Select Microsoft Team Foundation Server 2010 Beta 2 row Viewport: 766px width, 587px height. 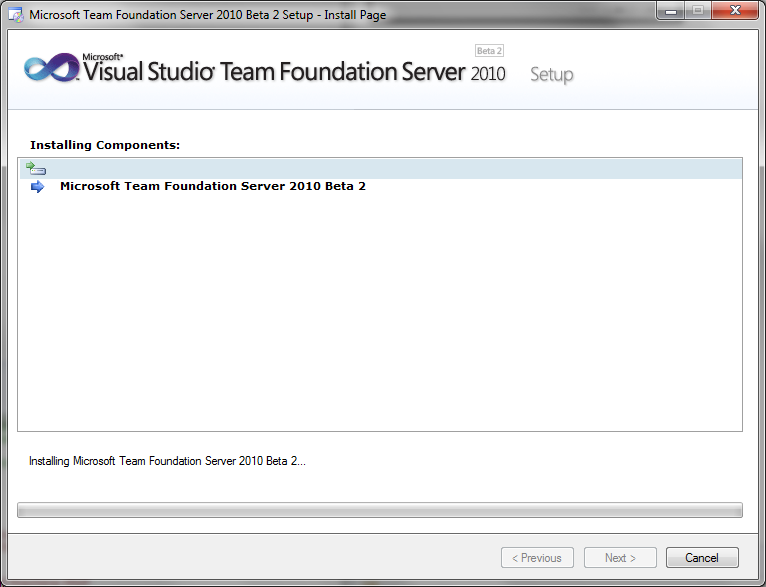(380, 187)
